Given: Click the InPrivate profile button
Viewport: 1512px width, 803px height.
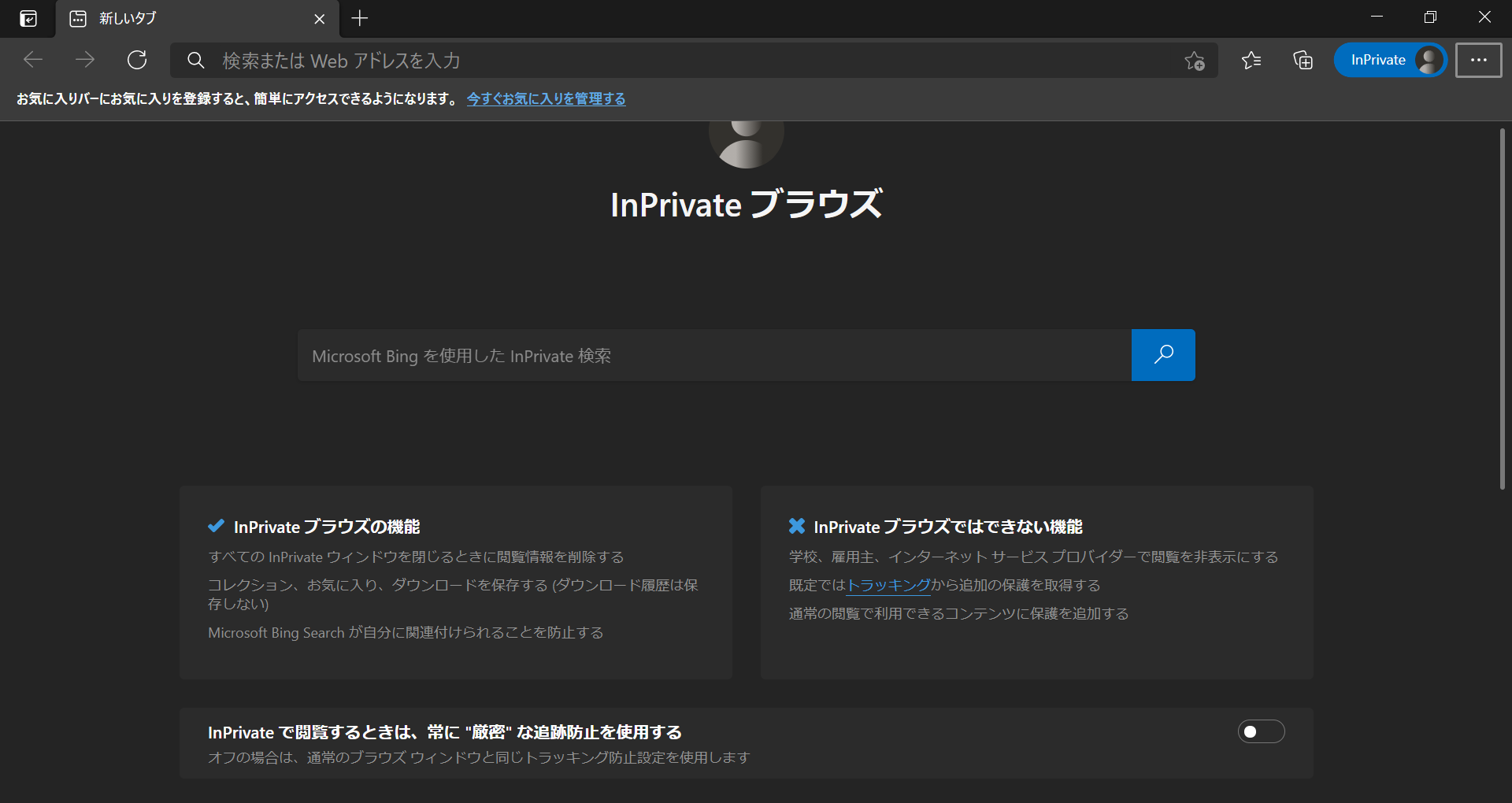Looking at the screenshot, I should pyautogui.click(x=1391, y=60).
